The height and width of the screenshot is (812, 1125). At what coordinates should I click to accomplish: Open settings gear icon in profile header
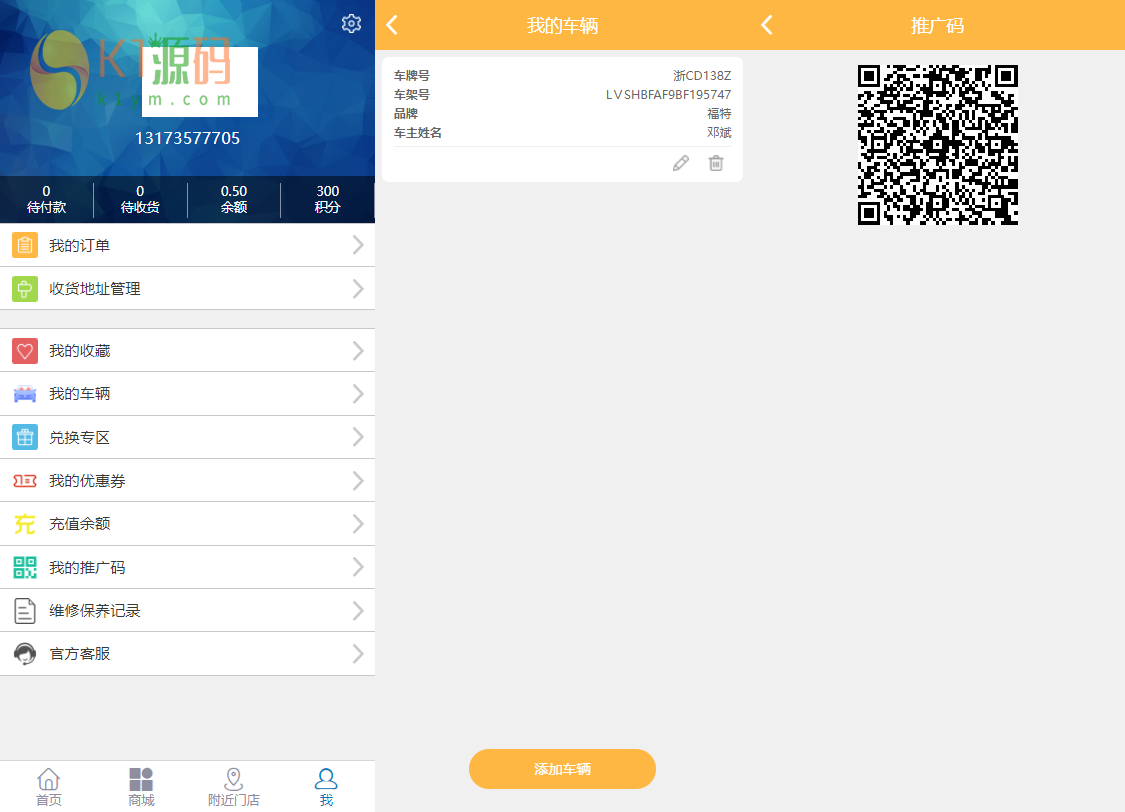coord(351,24)
